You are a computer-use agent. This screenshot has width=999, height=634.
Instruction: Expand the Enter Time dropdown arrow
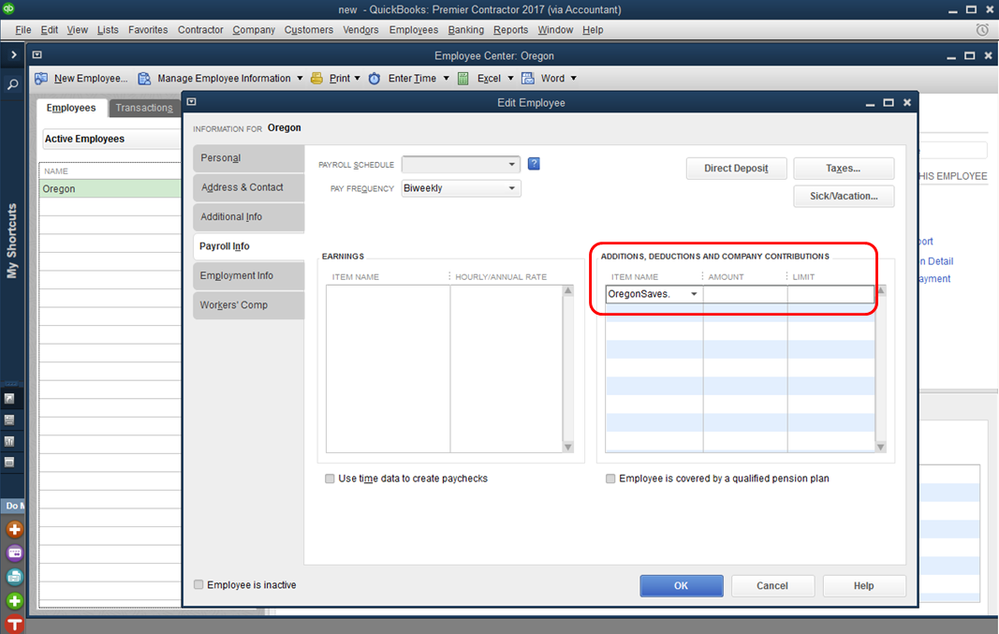click(x=446, y=78)
